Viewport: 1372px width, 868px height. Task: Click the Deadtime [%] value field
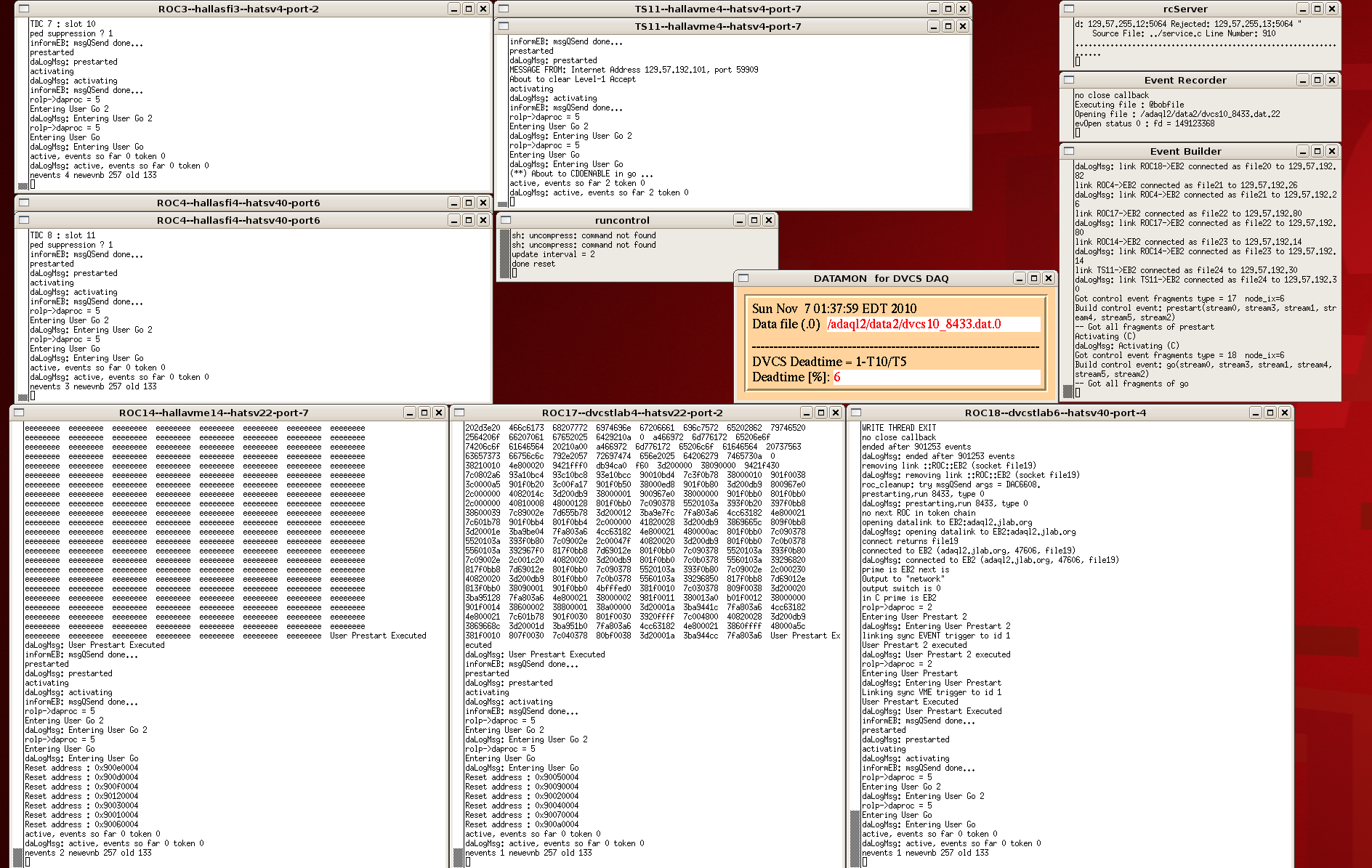[x=937, y=377]
